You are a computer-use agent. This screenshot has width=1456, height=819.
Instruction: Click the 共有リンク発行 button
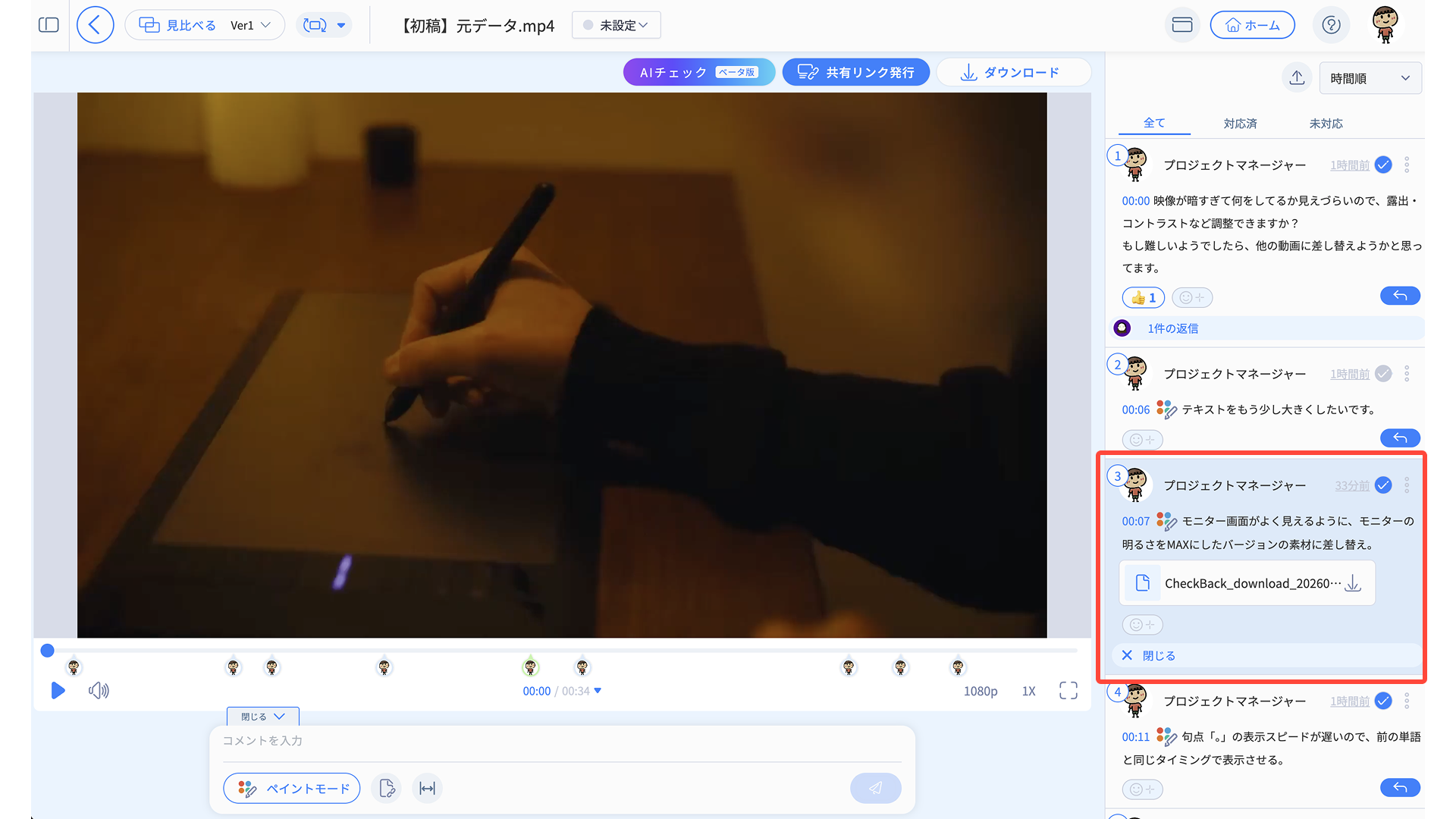coord(856,72)
